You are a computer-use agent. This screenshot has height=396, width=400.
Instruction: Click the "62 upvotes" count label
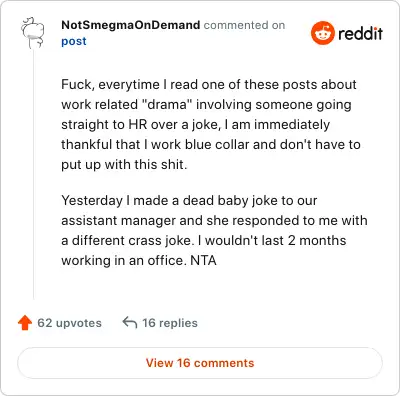[x=69, y=323]
